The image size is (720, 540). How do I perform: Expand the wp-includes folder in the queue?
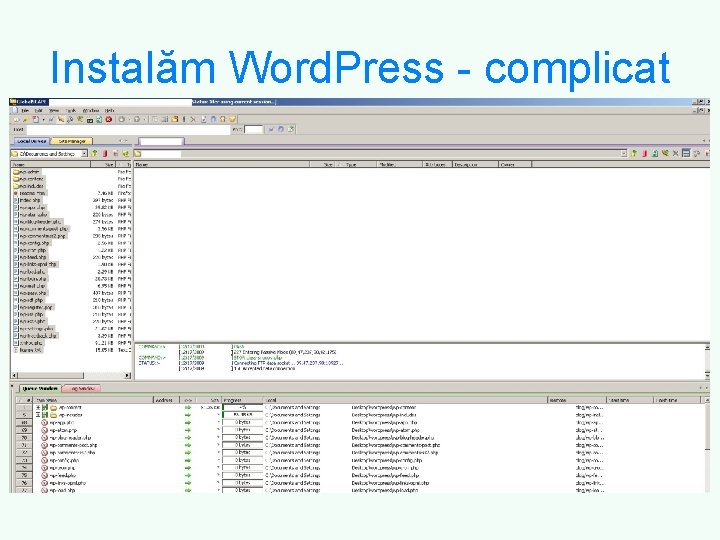tap(39, 415)
